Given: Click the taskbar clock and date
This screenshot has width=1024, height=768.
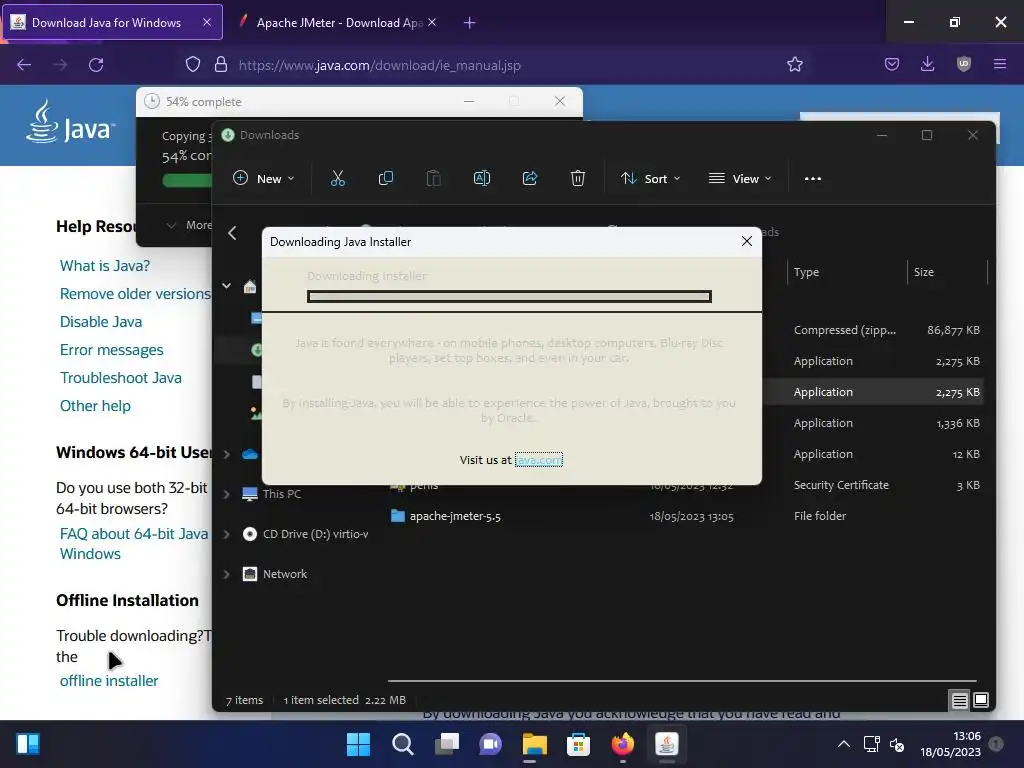Looking at the screenshot, I should [951, 744].
